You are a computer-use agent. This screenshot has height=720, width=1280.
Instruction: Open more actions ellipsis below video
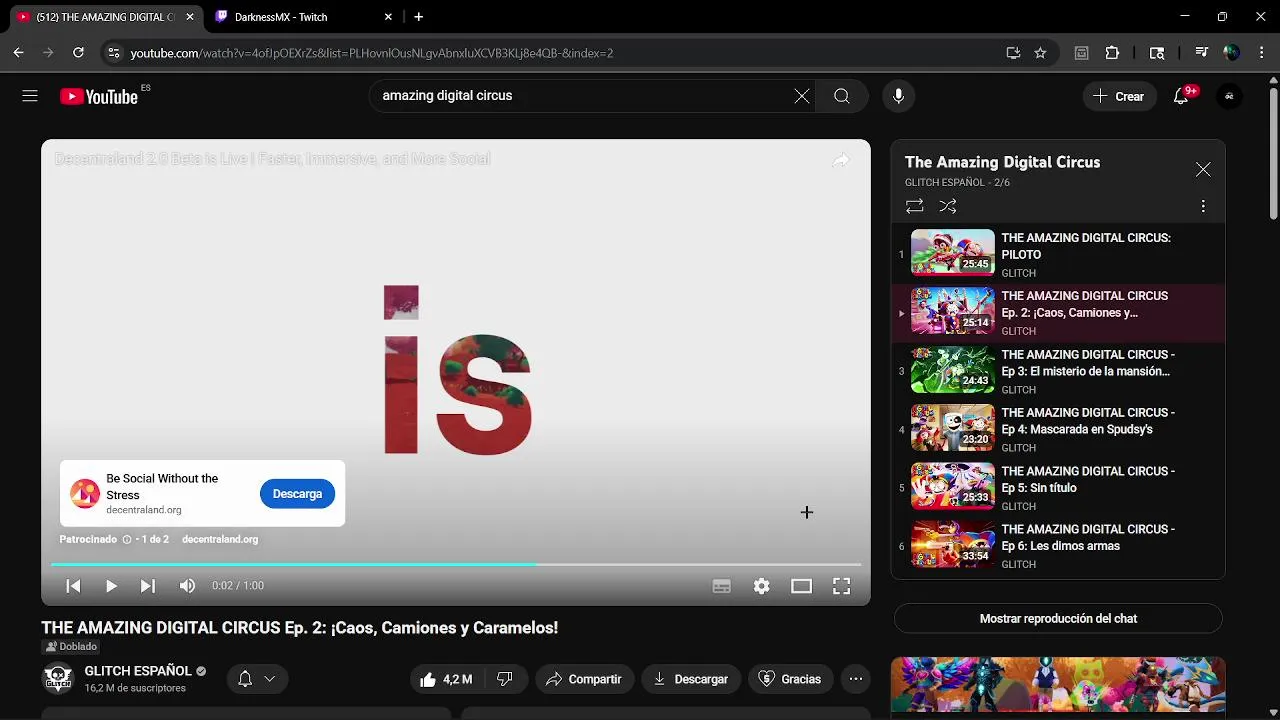(856, 679)
